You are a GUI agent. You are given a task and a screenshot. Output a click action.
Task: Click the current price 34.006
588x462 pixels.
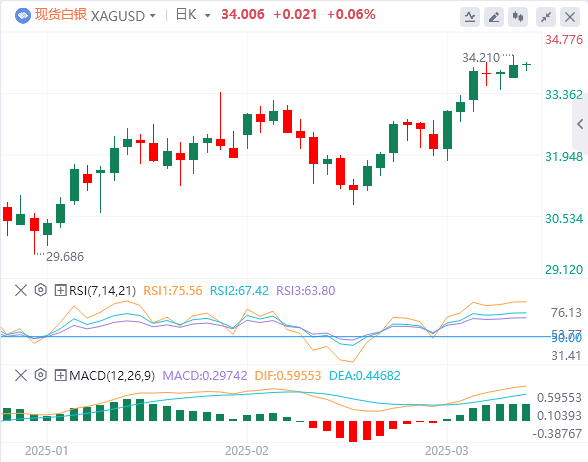click(x=243, y=15)
